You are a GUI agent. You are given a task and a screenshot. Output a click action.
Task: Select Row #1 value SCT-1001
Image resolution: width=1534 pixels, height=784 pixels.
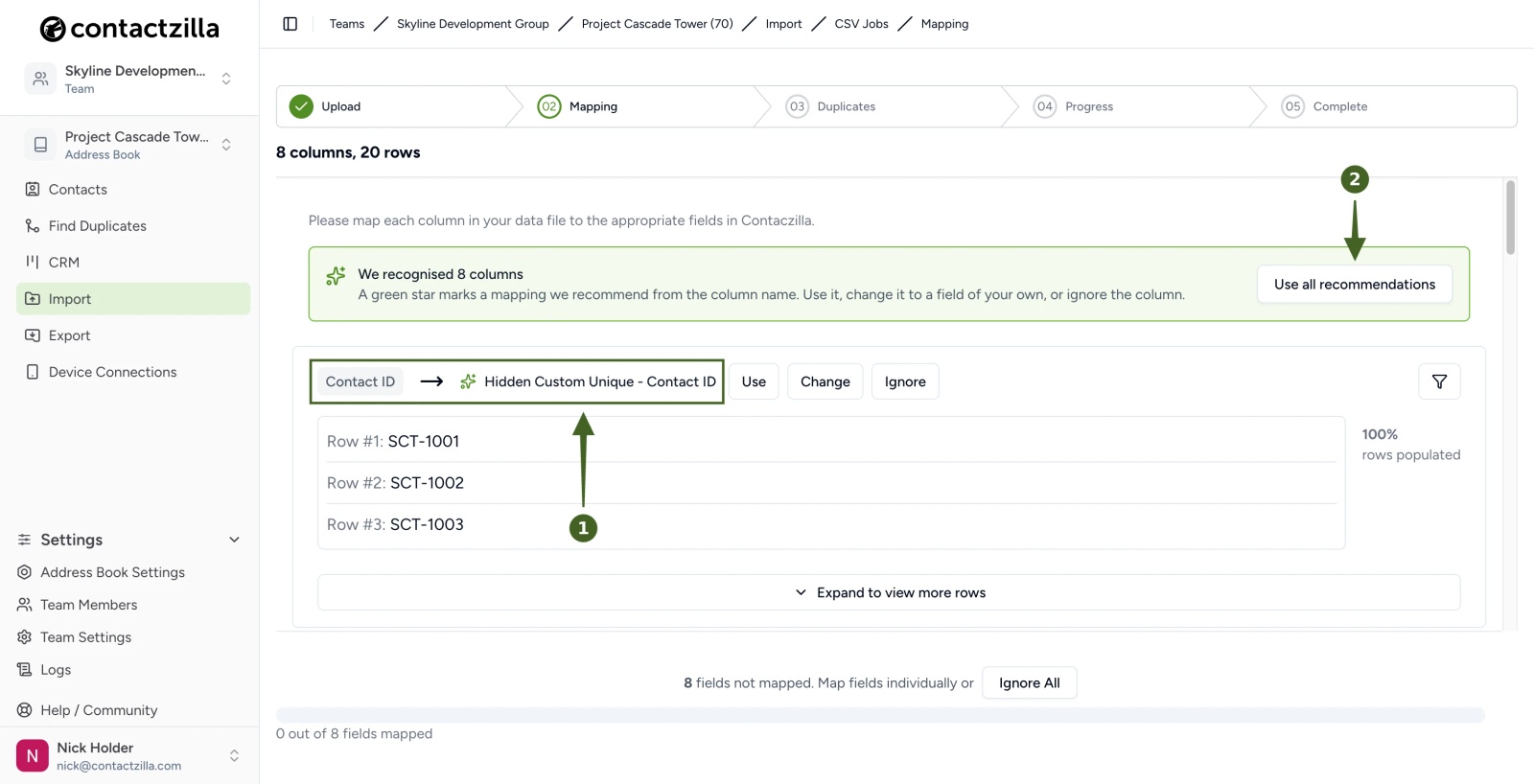point(423,441)
